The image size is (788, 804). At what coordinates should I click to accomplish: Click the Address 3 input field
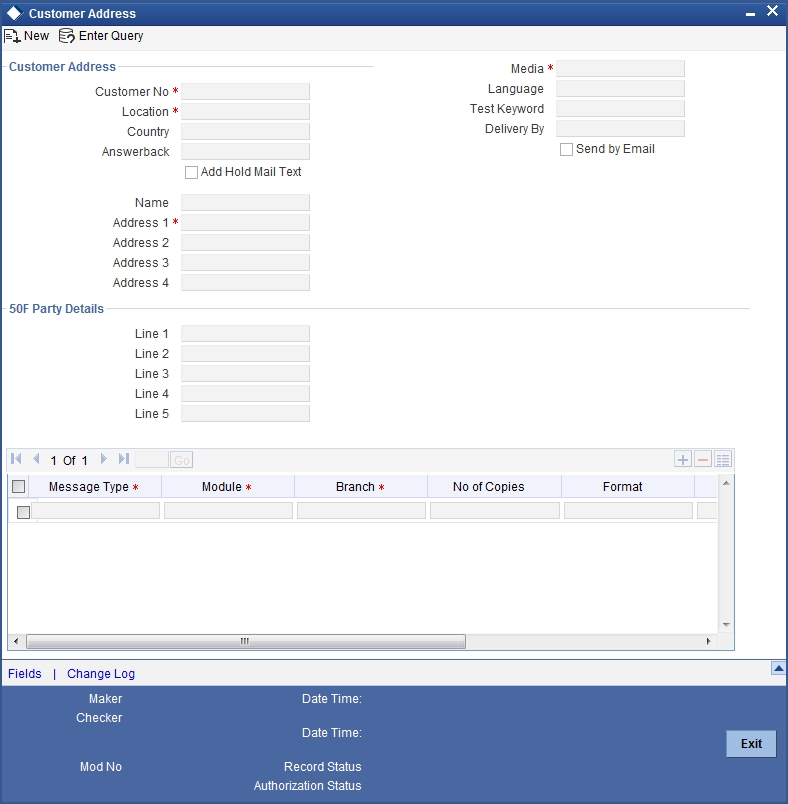(x=245, y=263)
